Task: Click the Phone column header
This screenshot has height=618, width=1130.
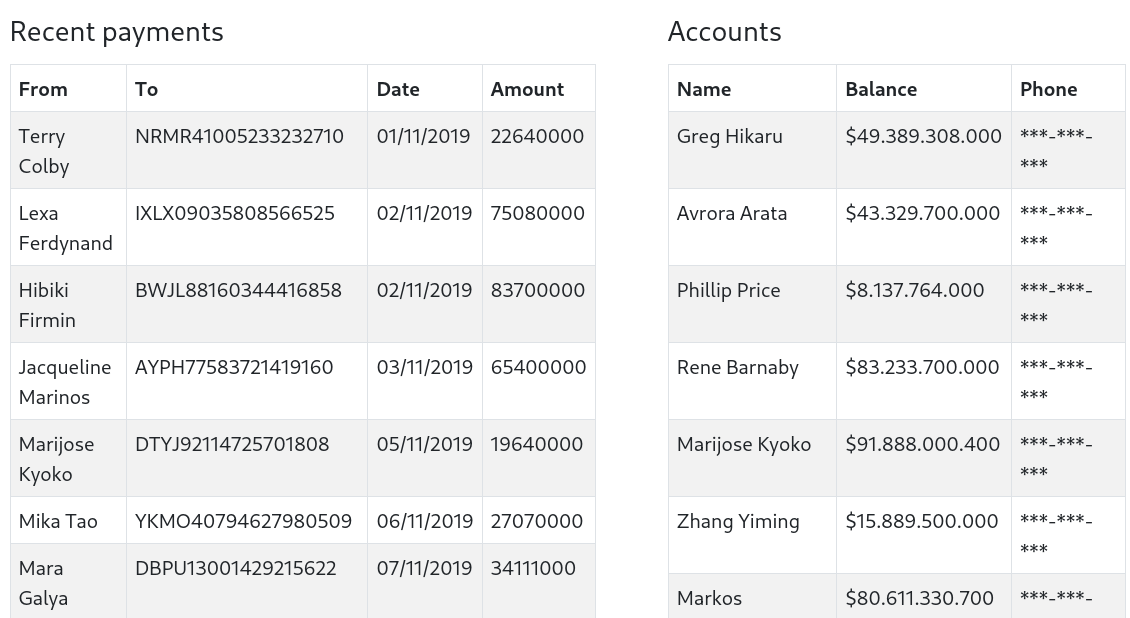Action: tap(1048, 89)
